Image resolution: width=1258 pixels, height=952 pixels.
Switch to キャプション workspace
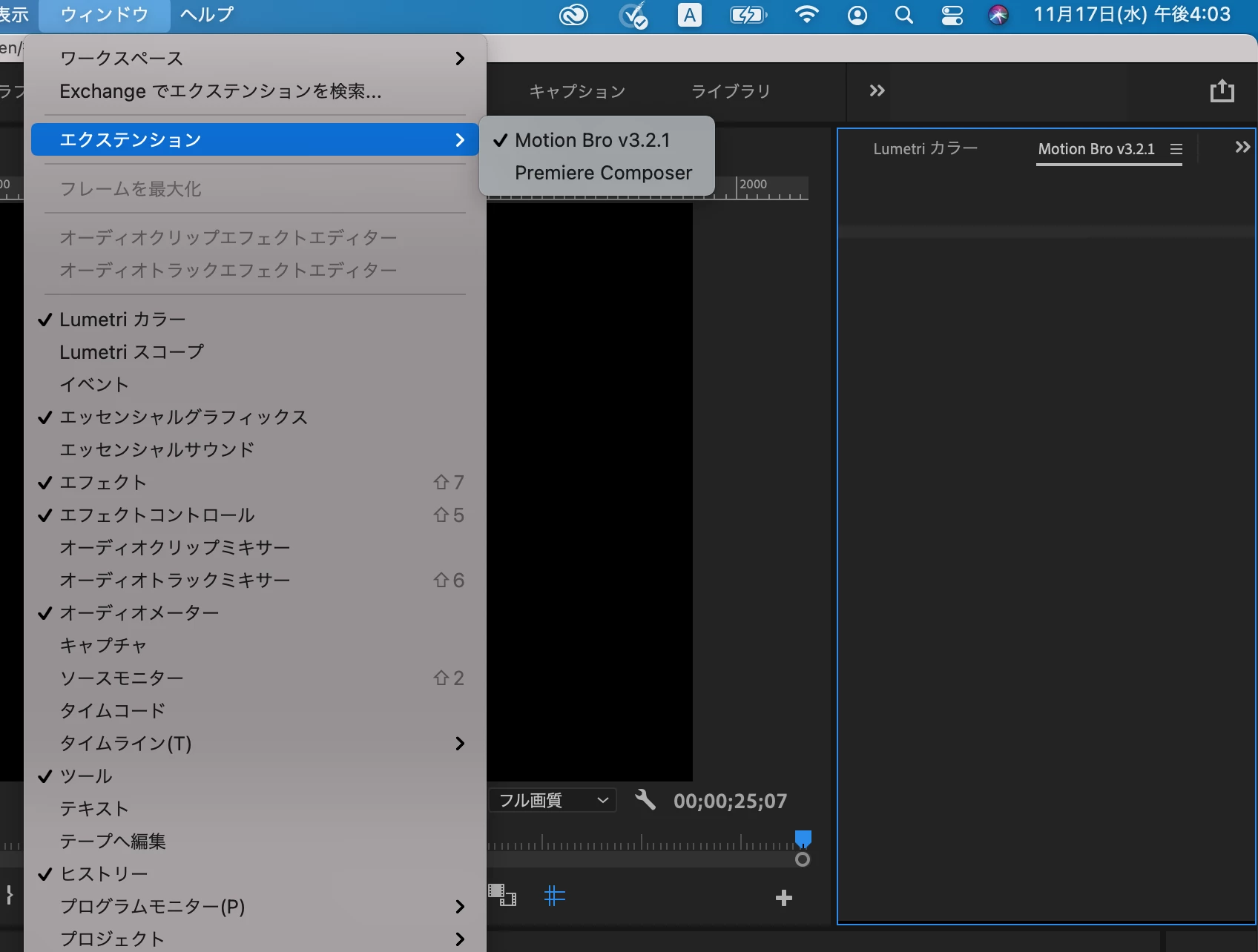577,91
